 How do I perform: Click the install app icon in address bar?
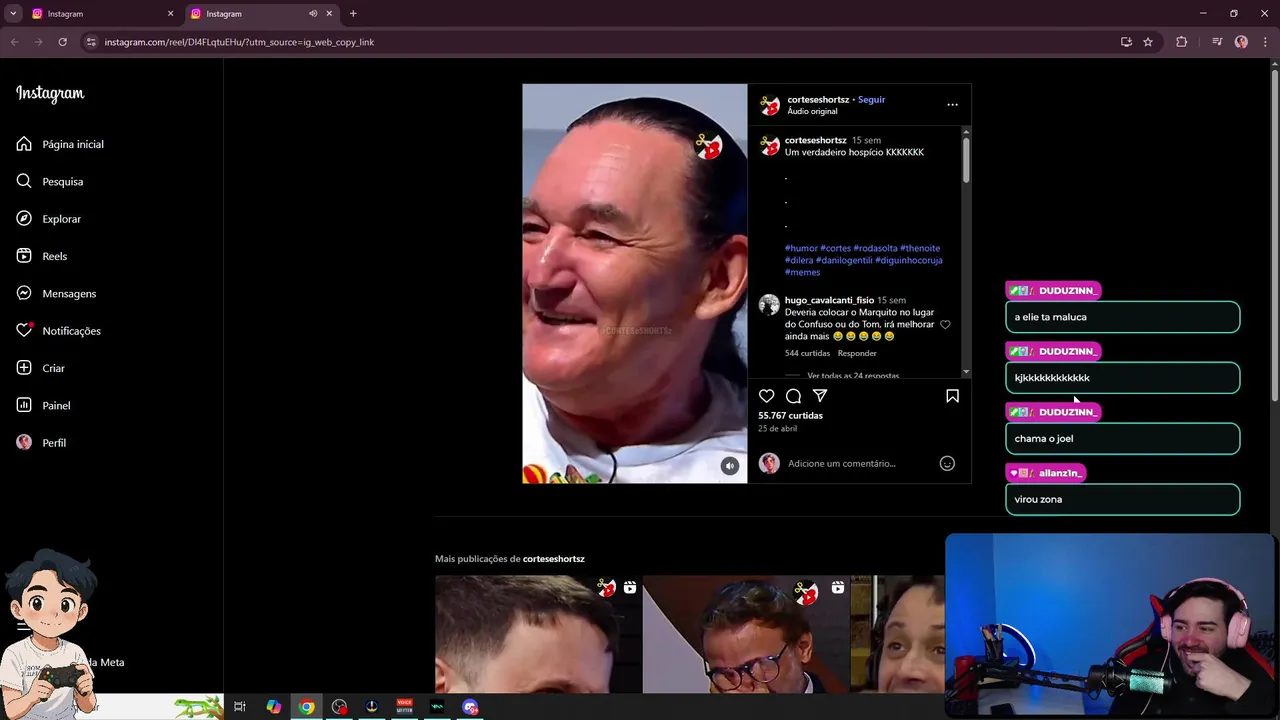point(1126,42)
